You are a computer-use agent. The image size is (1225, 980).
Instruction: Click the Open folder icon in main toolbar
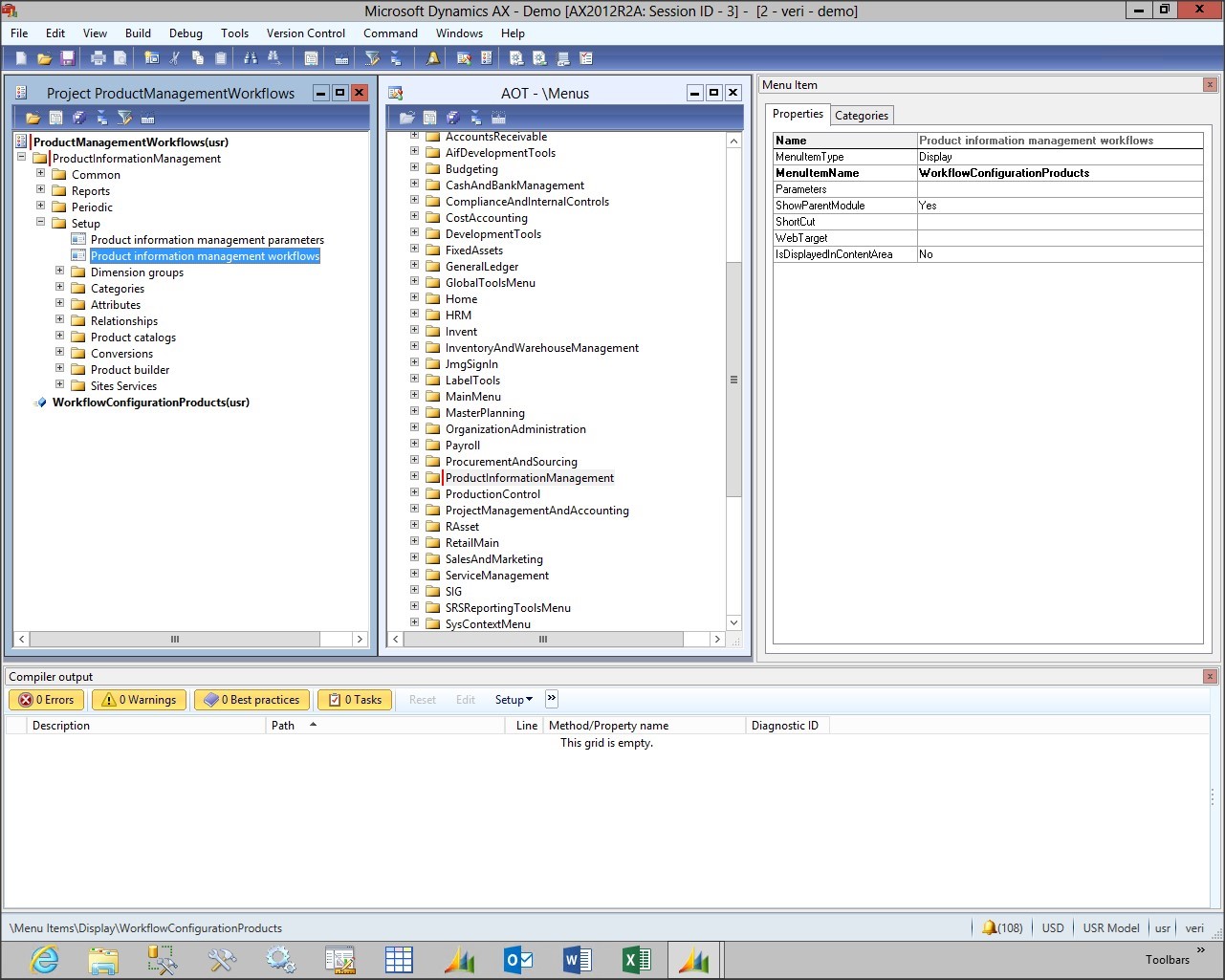pos(44,58)
